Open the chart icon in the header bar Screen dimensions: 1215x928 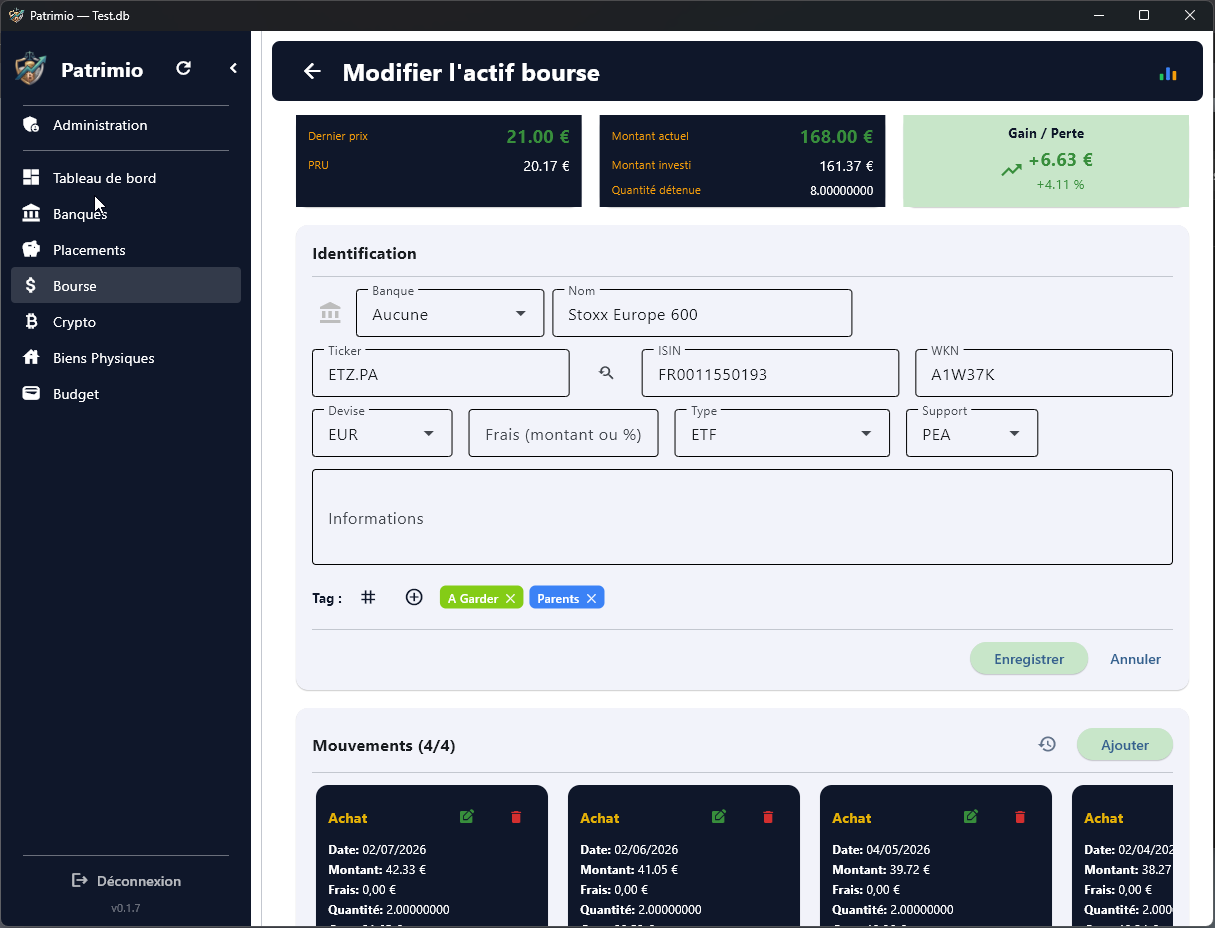click(1168, 73)
